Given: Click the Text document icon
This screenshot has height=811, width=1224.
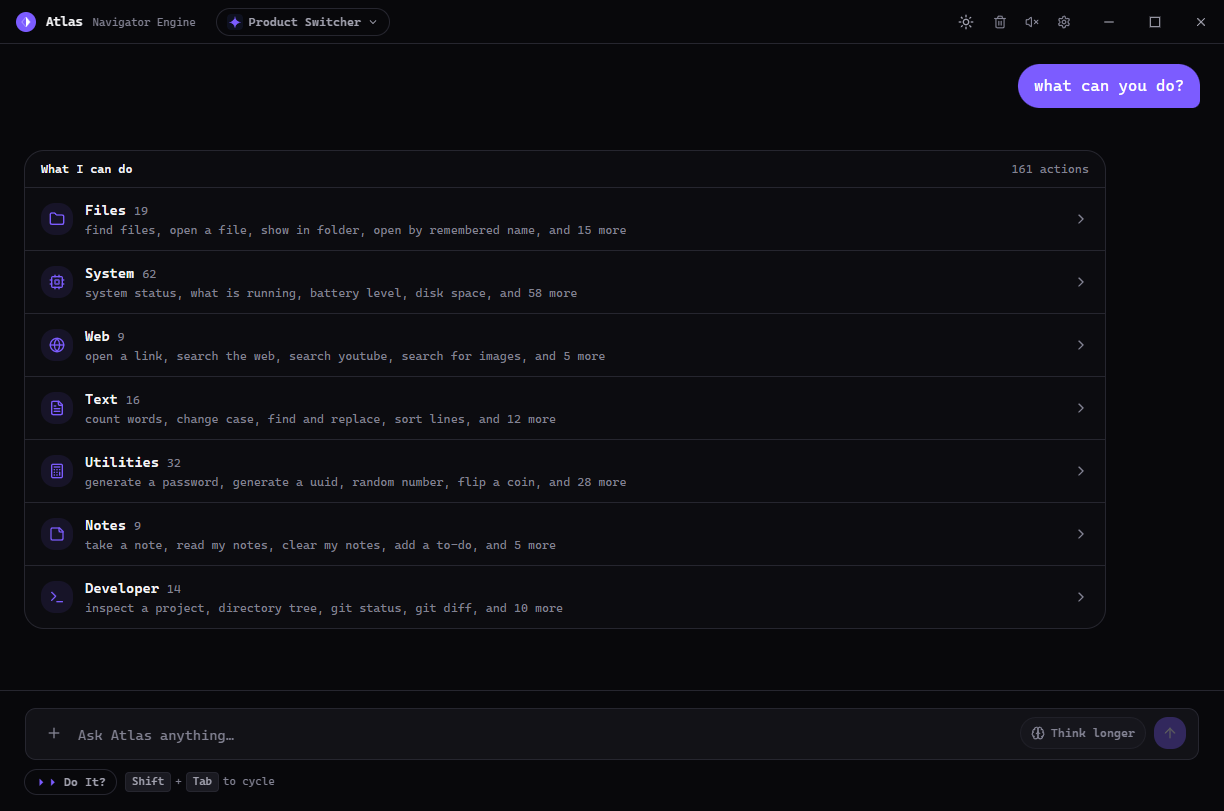Looking at the screenshot, I should tap(57, 408).
